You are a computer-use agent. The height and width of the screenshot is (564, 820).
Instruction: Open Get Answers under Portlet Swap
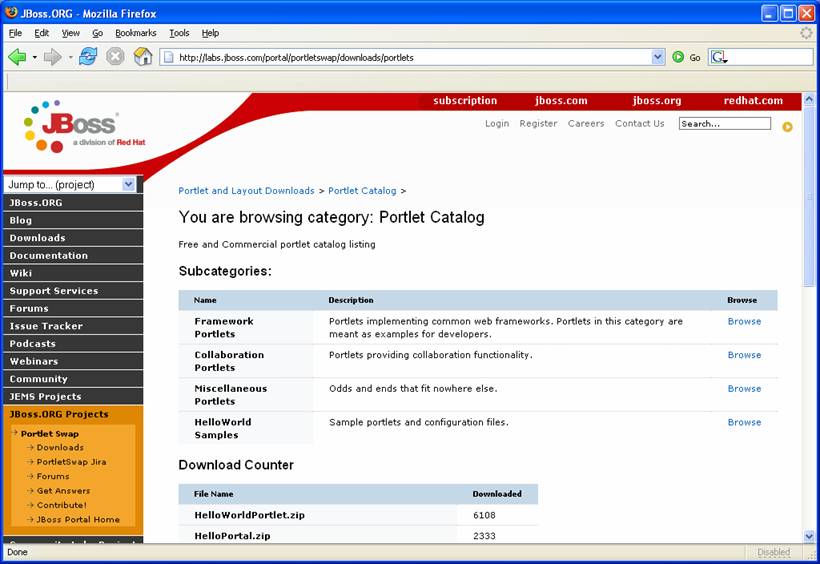pyautogui.click(x=63, y=491)
